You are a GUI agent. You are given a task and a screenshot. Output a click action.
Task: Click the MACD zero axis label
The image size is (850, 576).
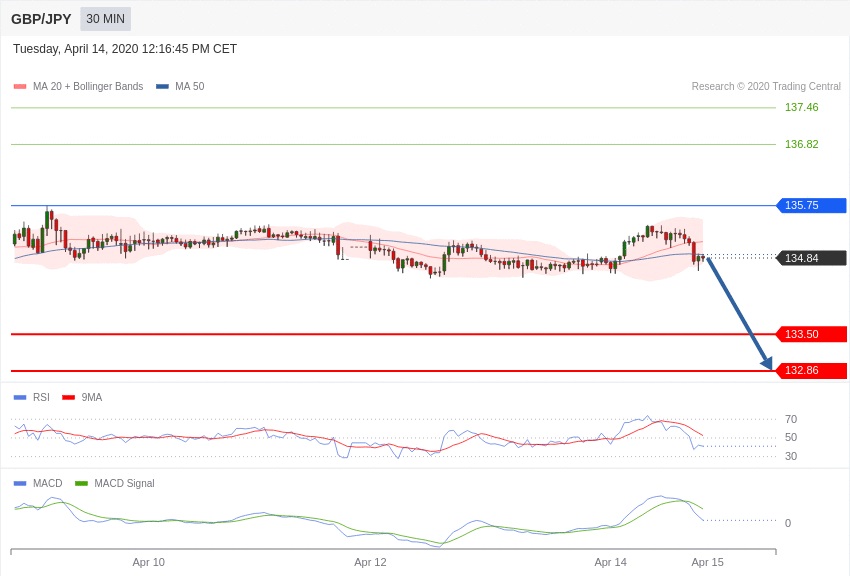[788, 523]
